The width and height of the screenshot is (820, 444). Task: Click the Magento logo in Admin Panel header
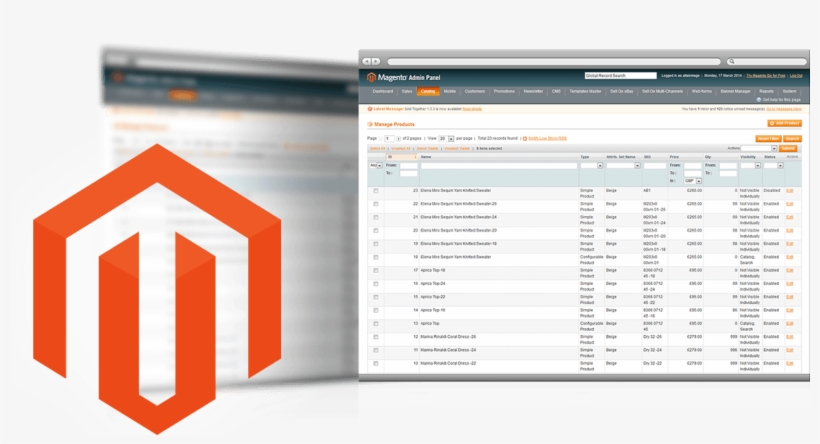click(x=371, y=77)
